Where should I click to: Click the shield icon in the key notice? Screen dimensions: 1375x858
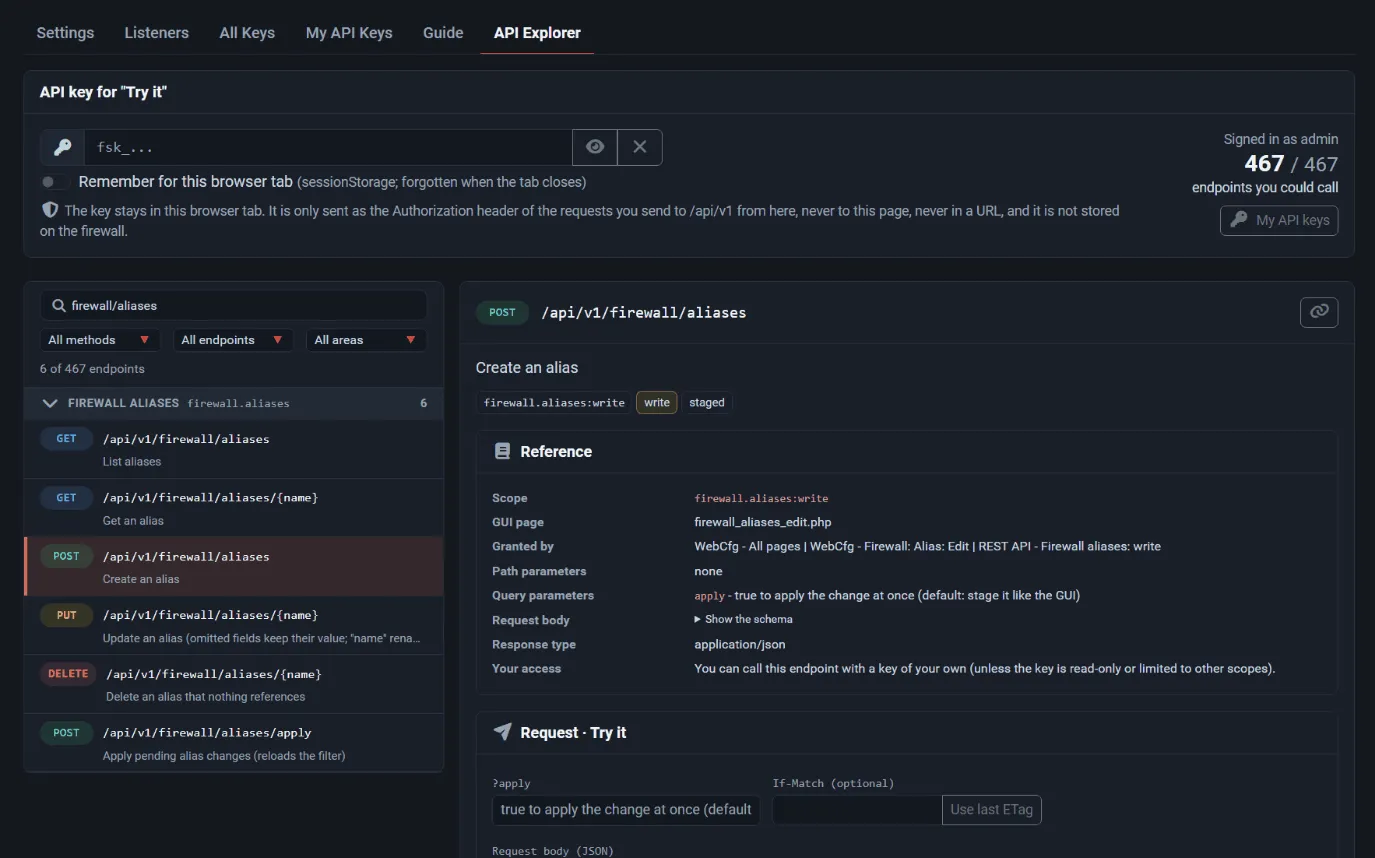50,211
